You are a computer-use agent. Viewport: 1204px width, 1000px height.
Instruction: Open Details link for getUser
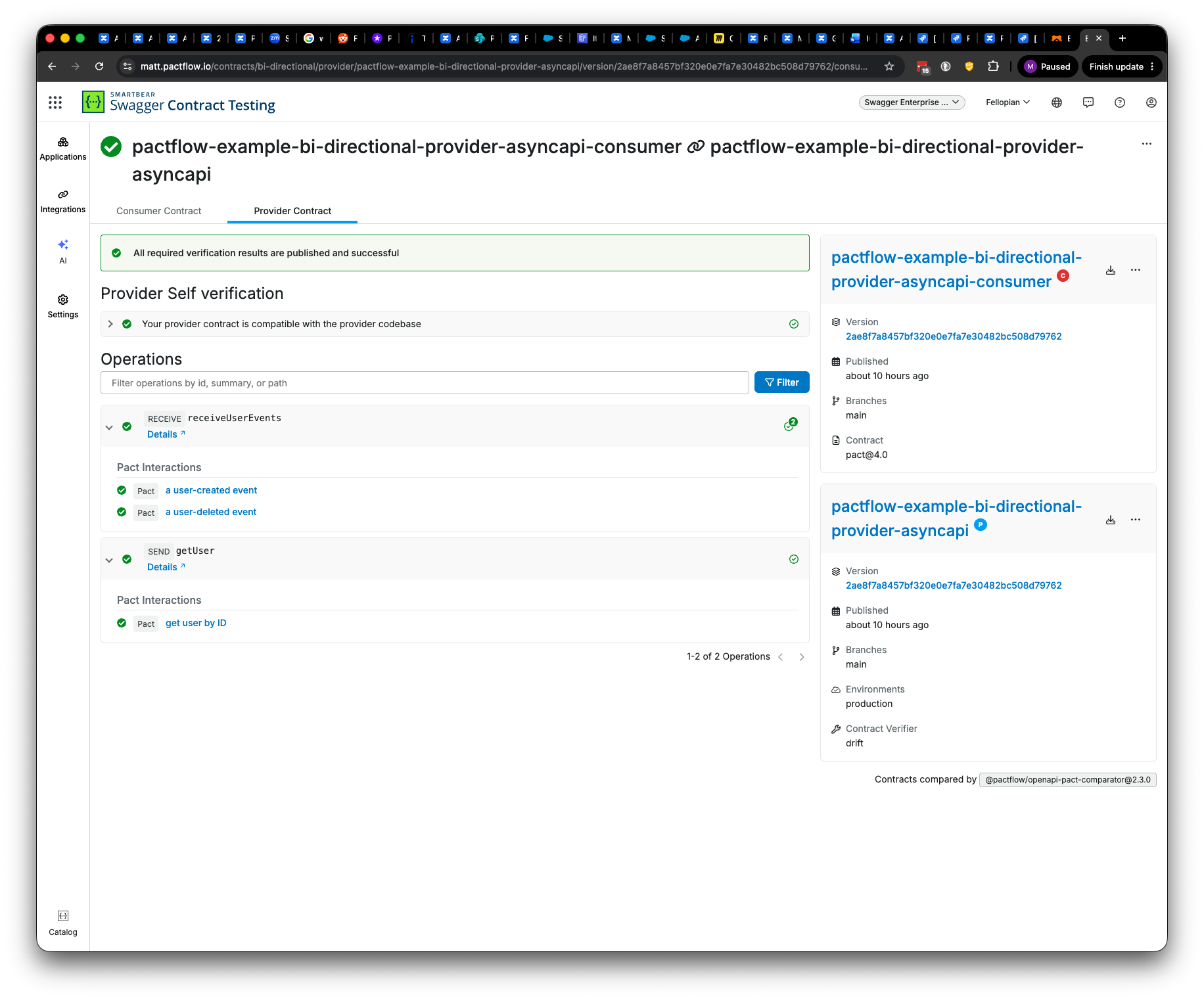[x=166, y=567]
